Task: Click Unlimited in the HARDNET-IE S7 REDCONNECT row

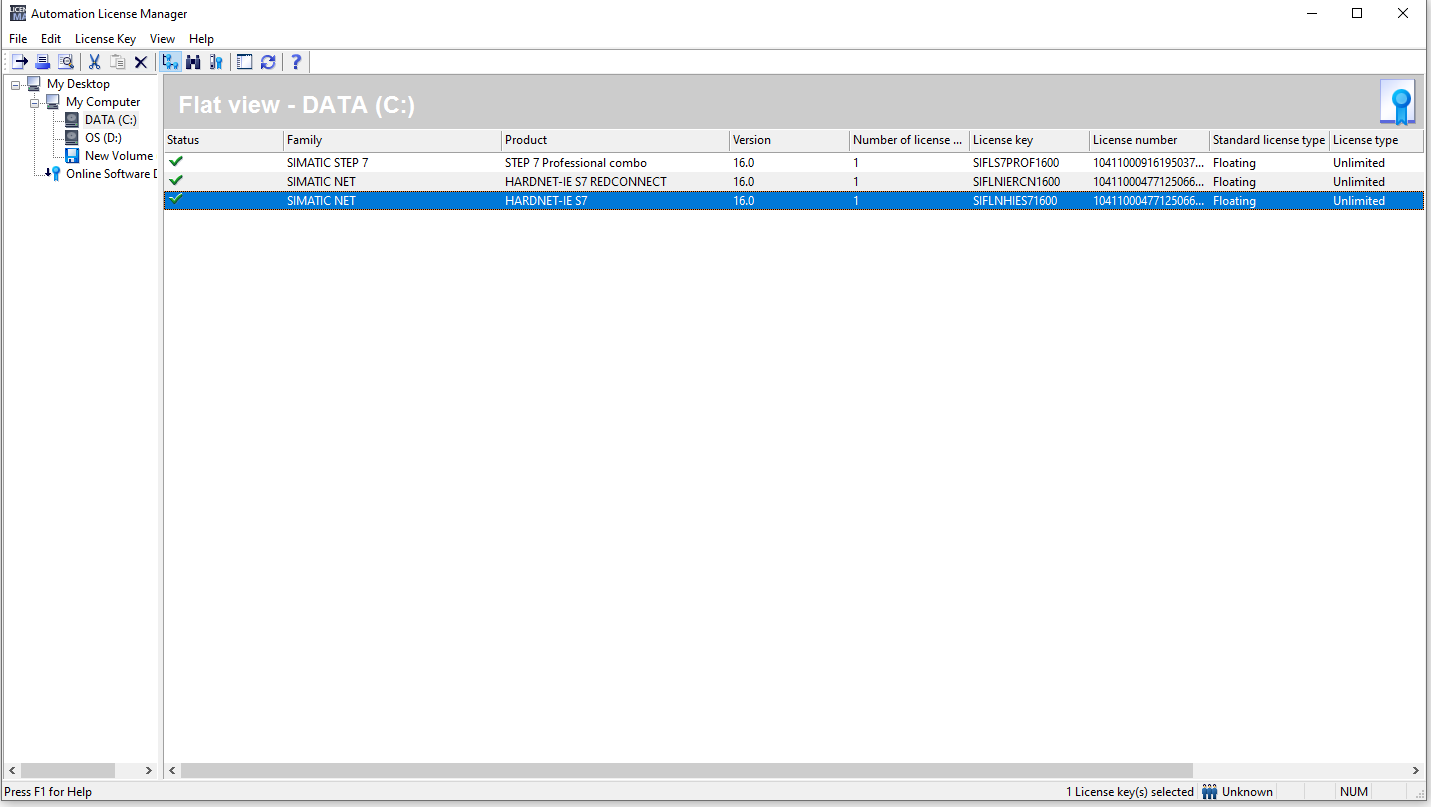Action: point(1359,182)
